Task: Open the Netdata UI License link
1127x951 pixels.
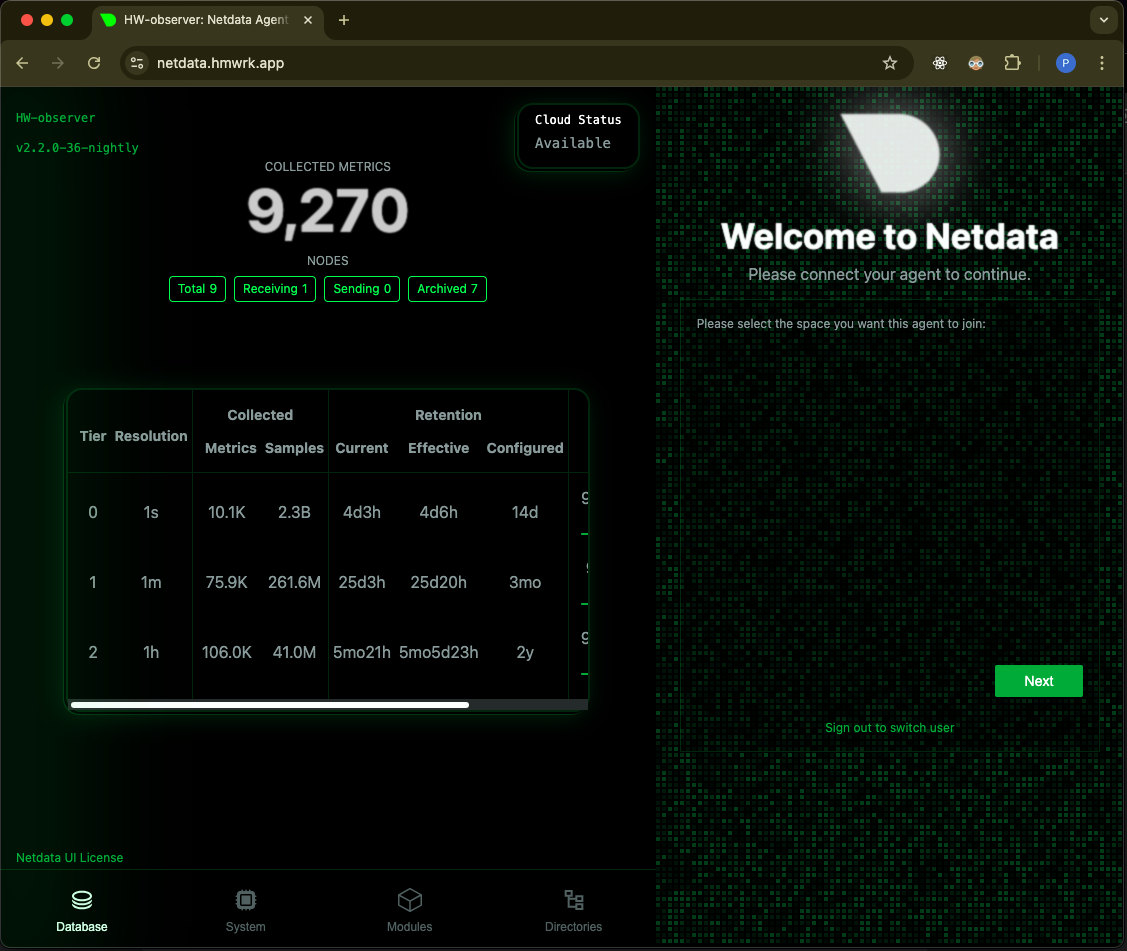Action: 70,858
